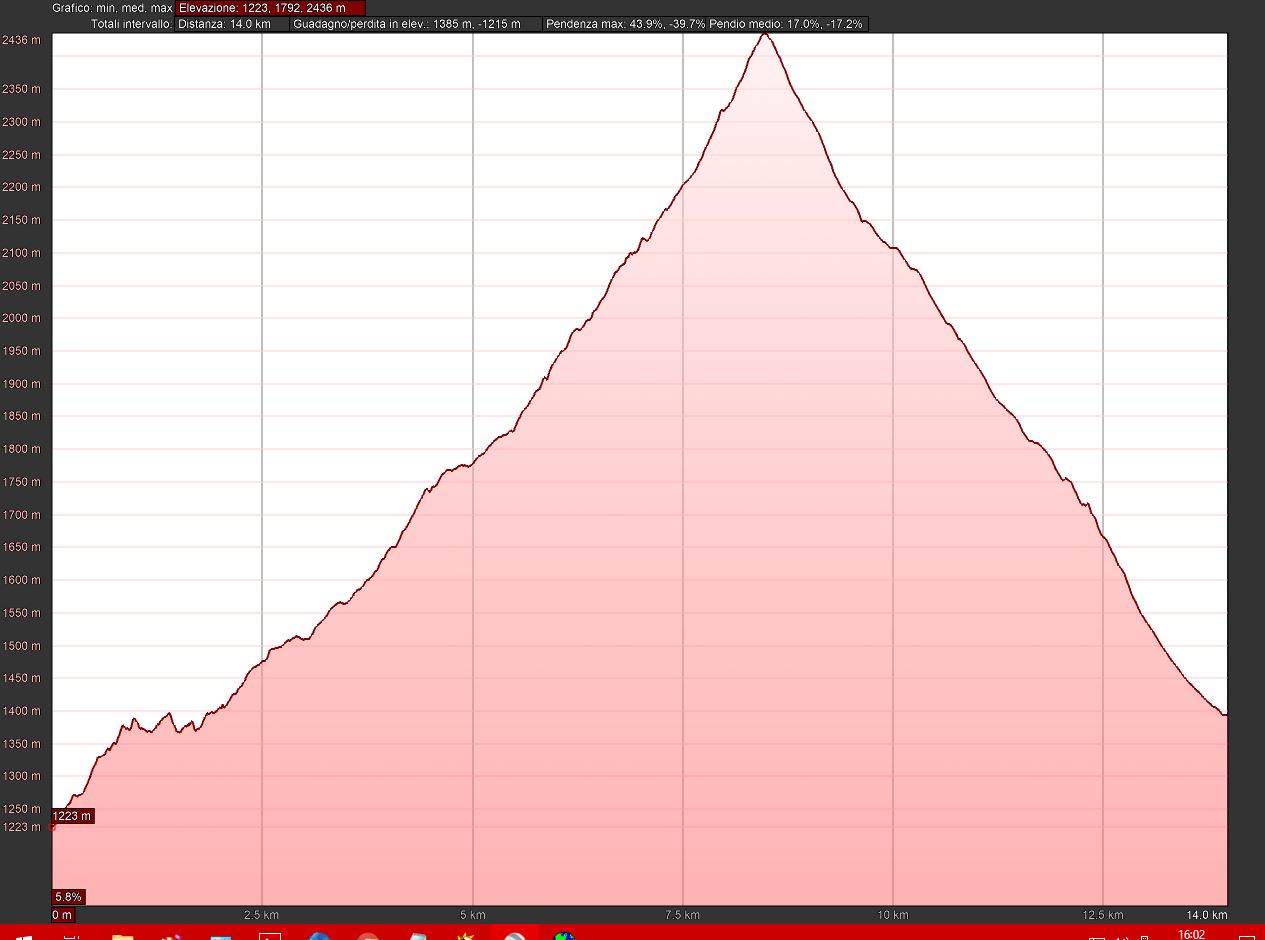Click the Windows Start button in taskbar
This screenshot has width=1265, height=940.
tap(20, 937)
